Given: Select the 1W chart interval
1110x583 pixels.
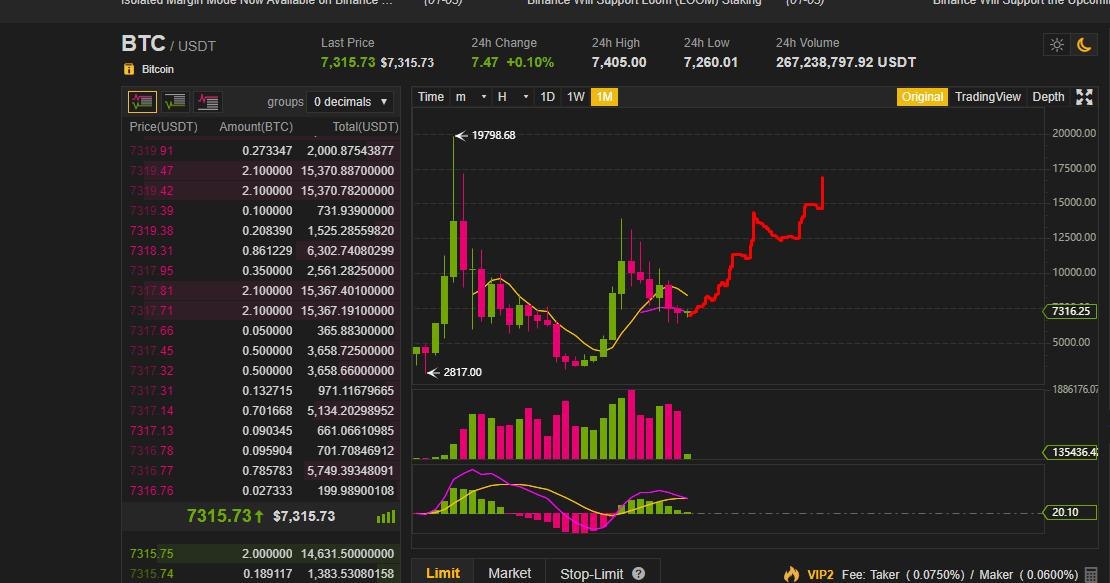Looking at the screenshot, I should (576, 97).
